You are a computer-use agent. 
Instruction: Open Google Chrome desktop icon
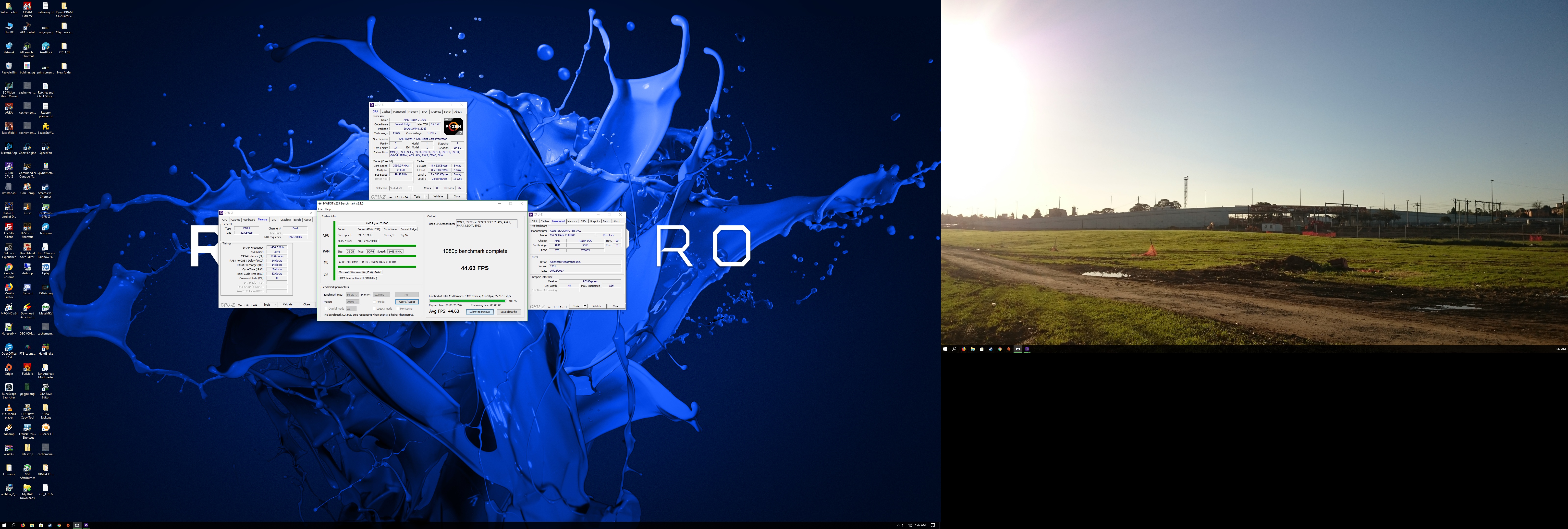pos(9,271)
